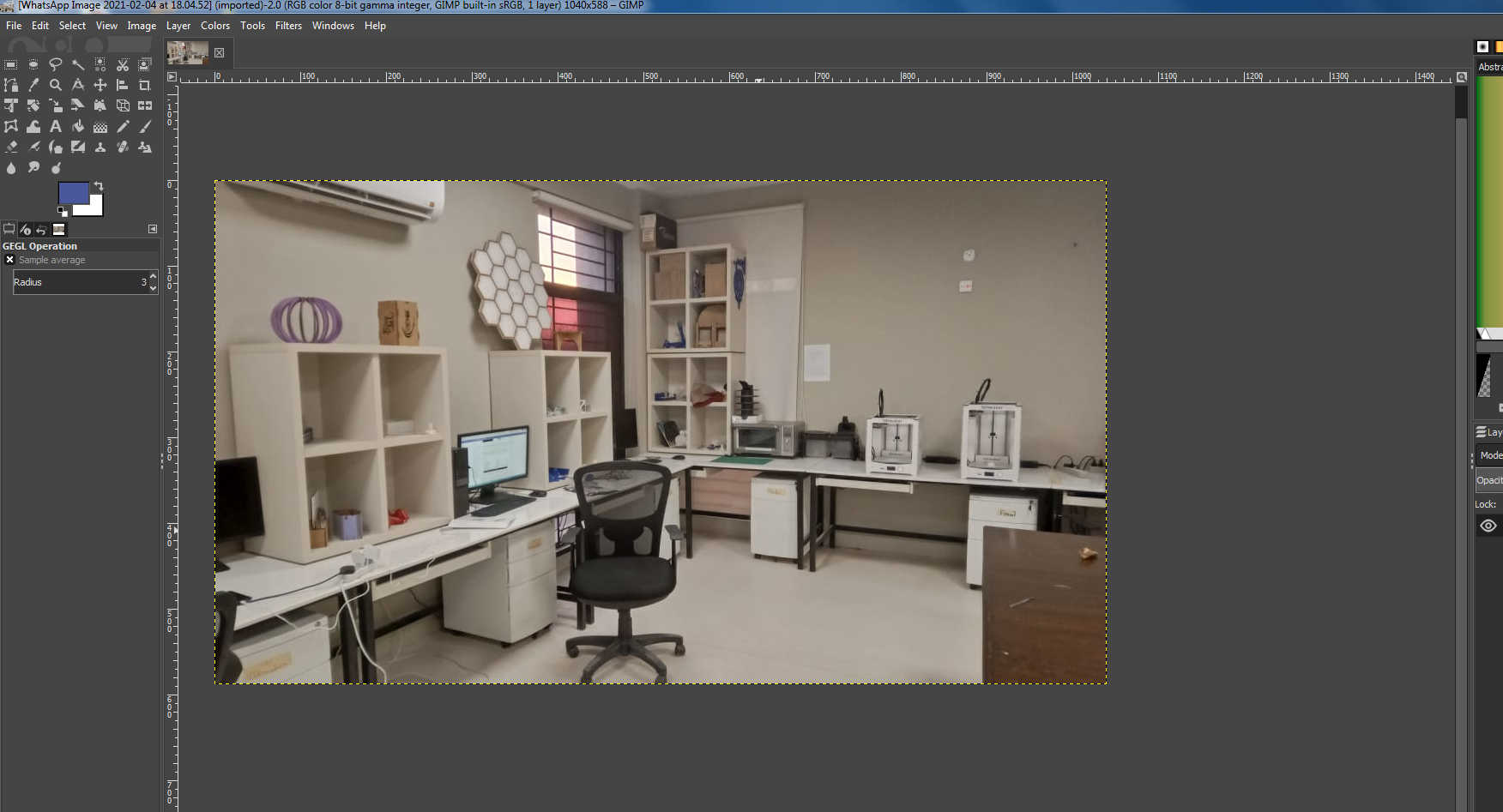This screenshot has width=1503, height=812.
Task: Open the Layer menu
Action: tap(178, 26)
